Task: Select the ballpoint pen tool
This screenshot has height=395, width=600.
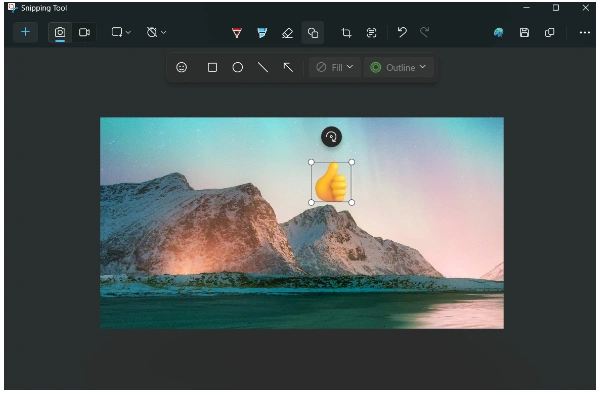Action: click(x=237, y=33)
